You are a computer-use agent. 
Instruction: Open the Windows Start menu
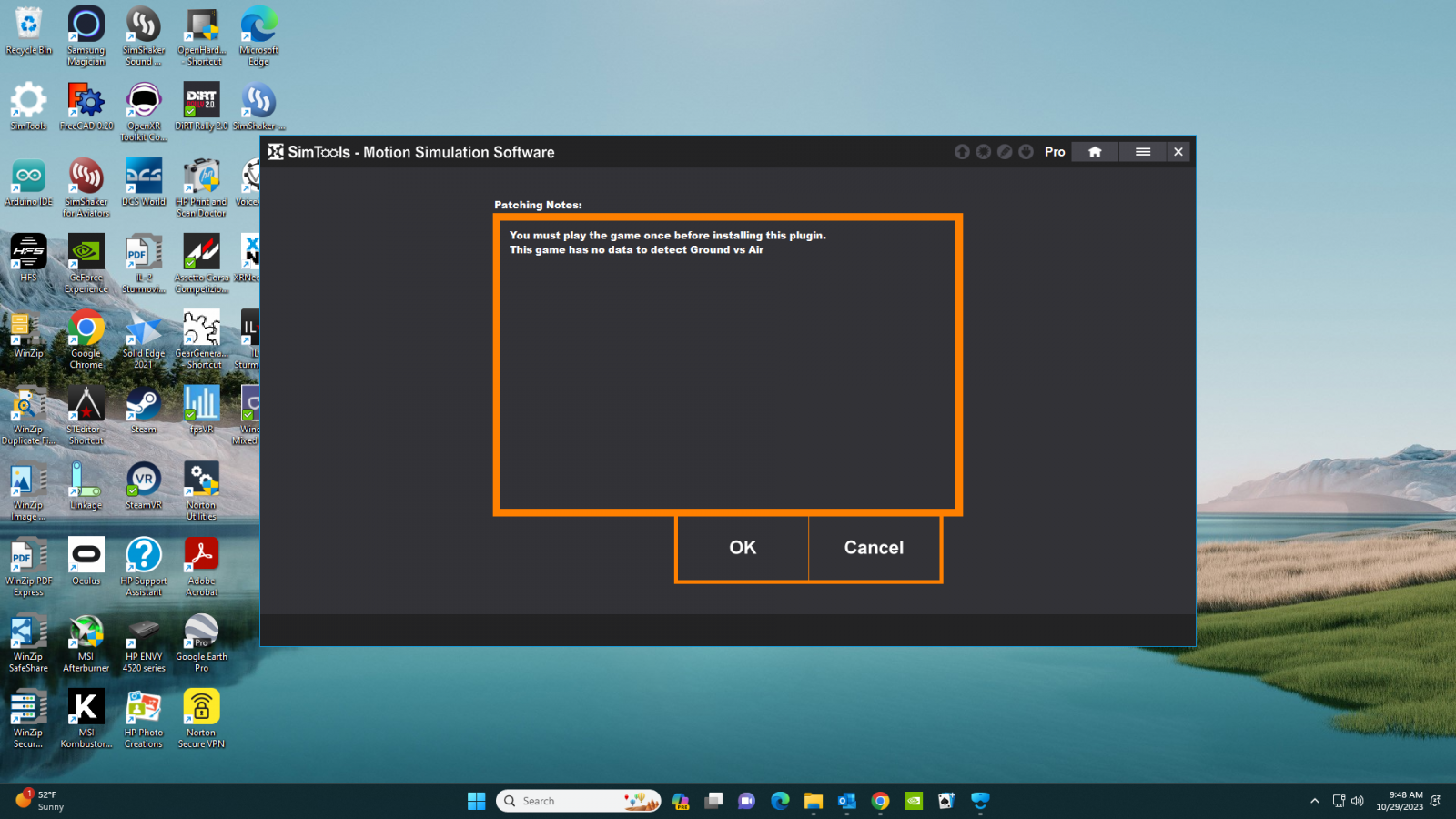coord(475,801)
